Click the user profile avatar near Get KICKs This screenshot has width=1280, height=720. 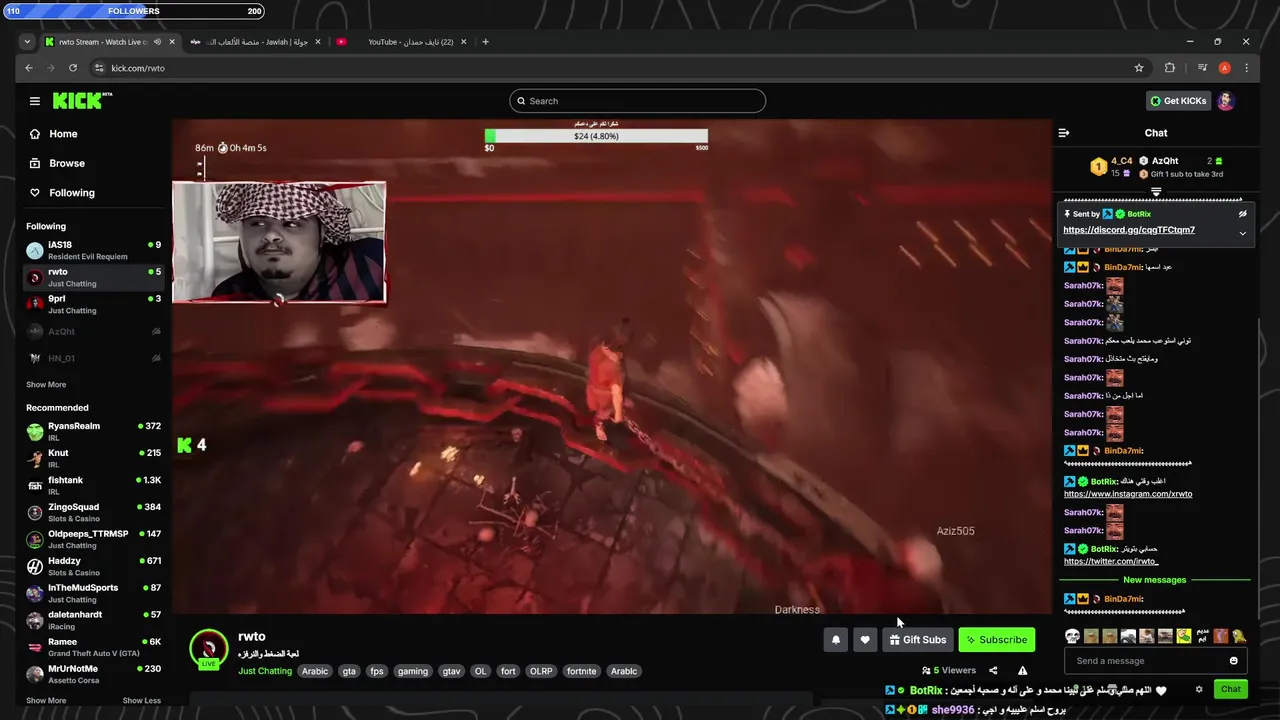pyautogui.click(x=1226, y=101)
